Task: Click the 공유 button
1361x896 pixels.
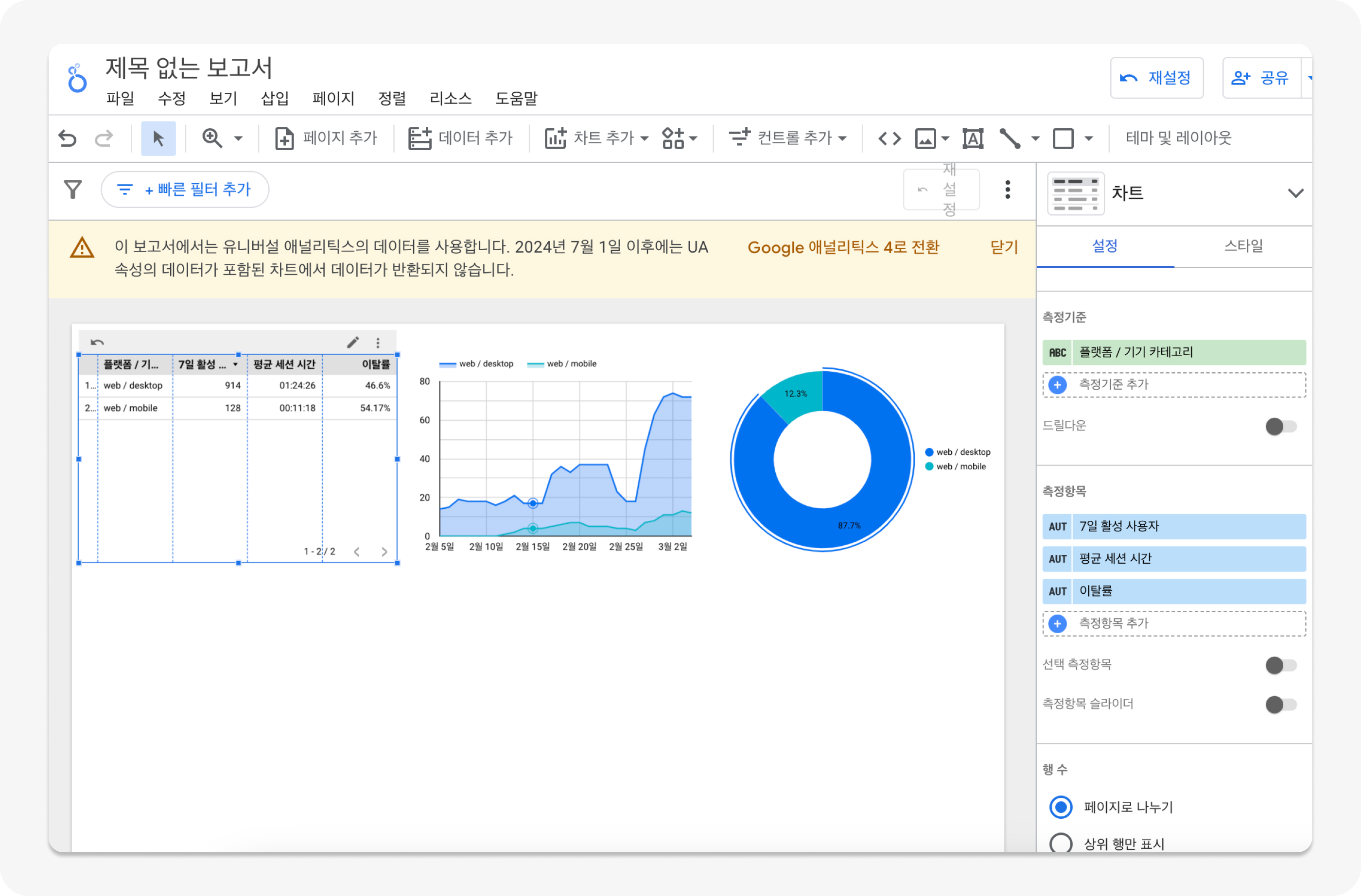Action: (1261, 78)
